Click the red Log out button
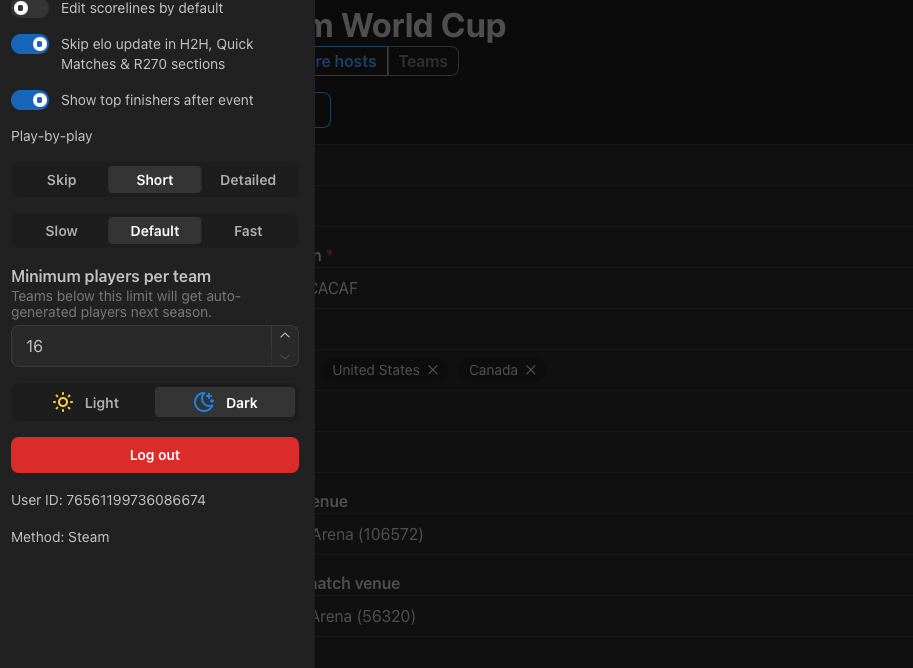This screenshot has height=668, width=913. pos(155,455)
